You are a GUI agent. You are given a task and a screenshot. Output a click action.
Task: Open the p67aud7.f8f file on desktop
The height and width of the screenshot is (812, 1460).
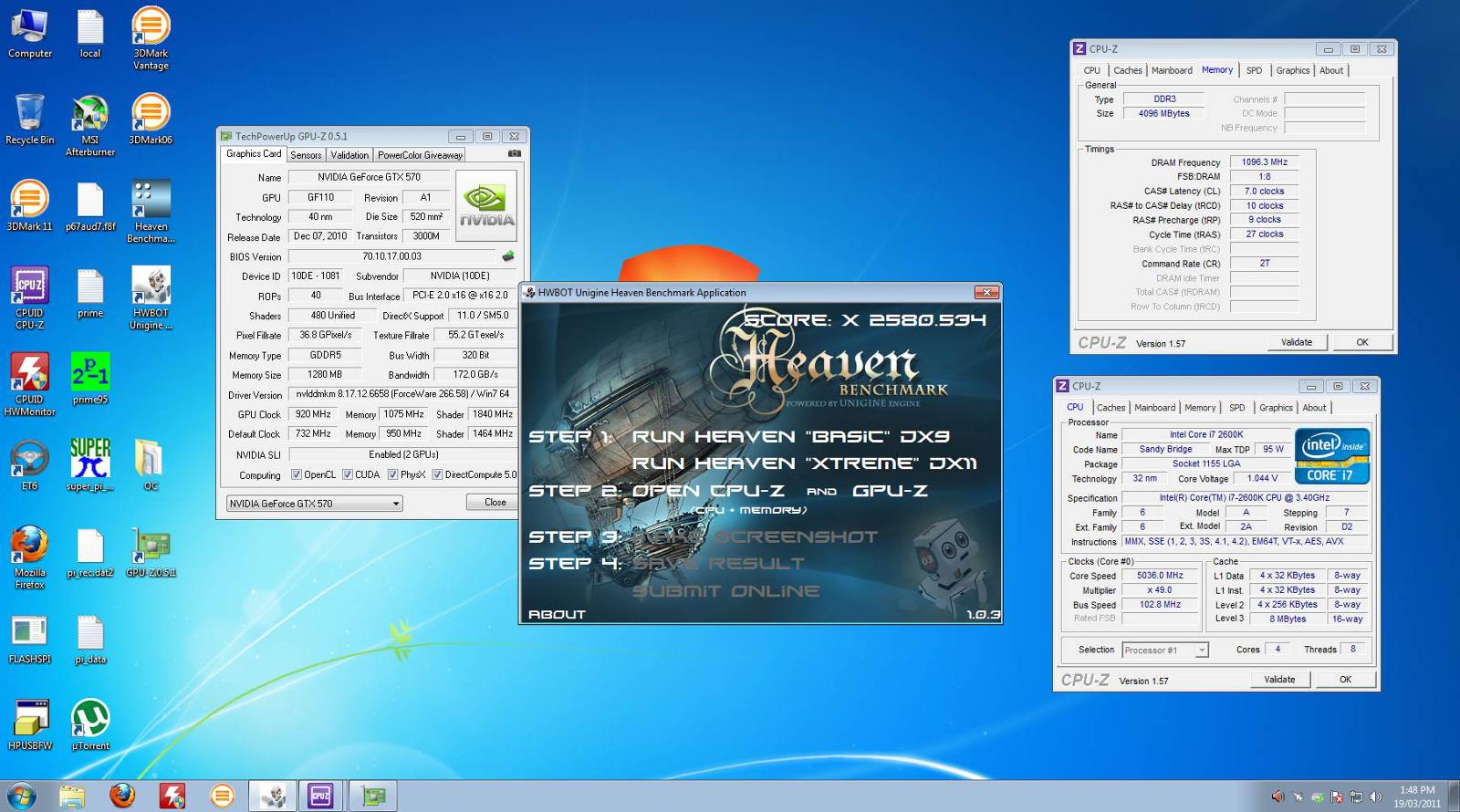click(90, 206)
